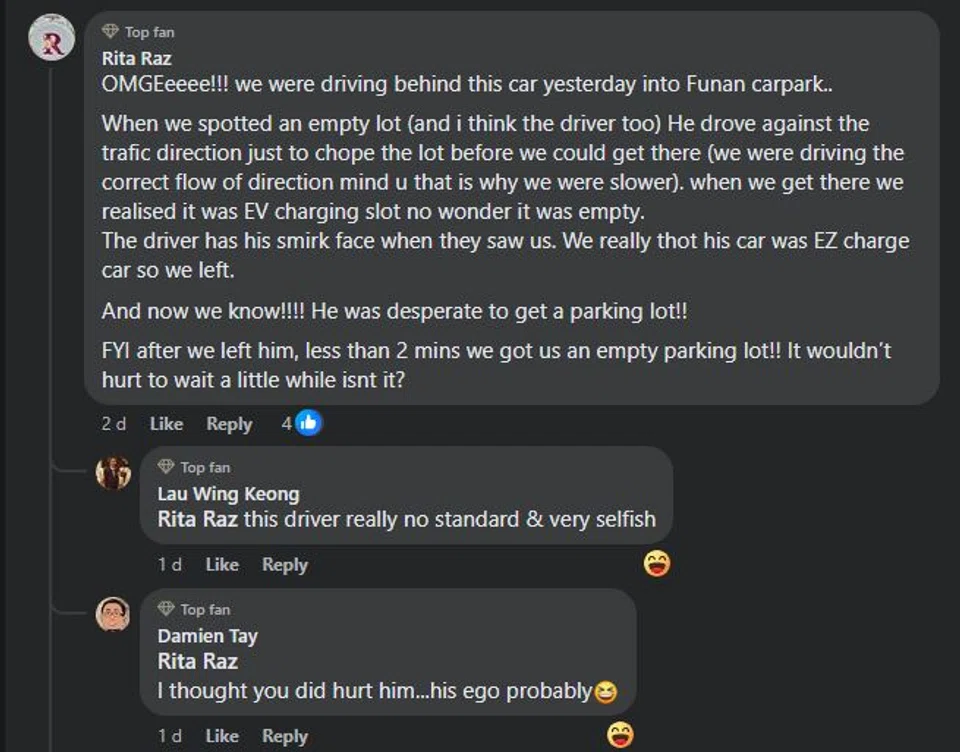Click the blue thumbs-up reaction icon
Image resolution: width=960 pixels, height=752 pixels.
click(x=309, y=423)
